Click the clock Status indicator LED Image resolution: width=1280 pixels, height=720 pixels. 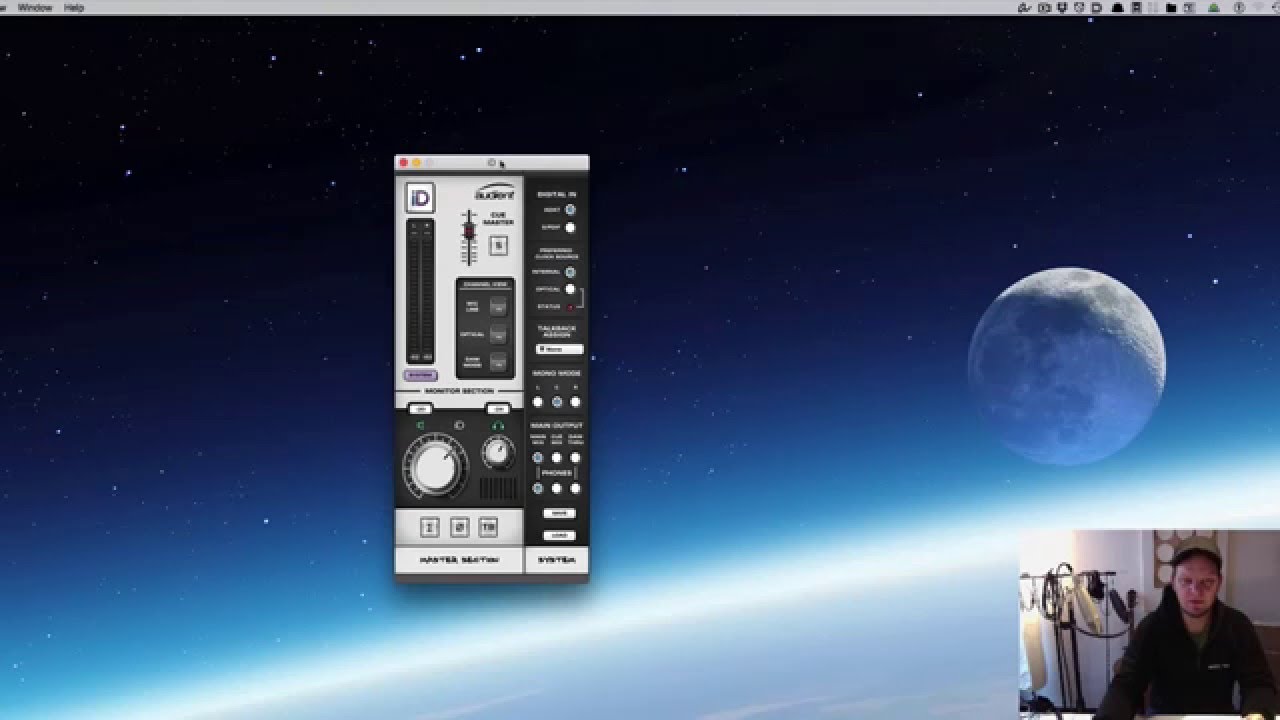570,307
